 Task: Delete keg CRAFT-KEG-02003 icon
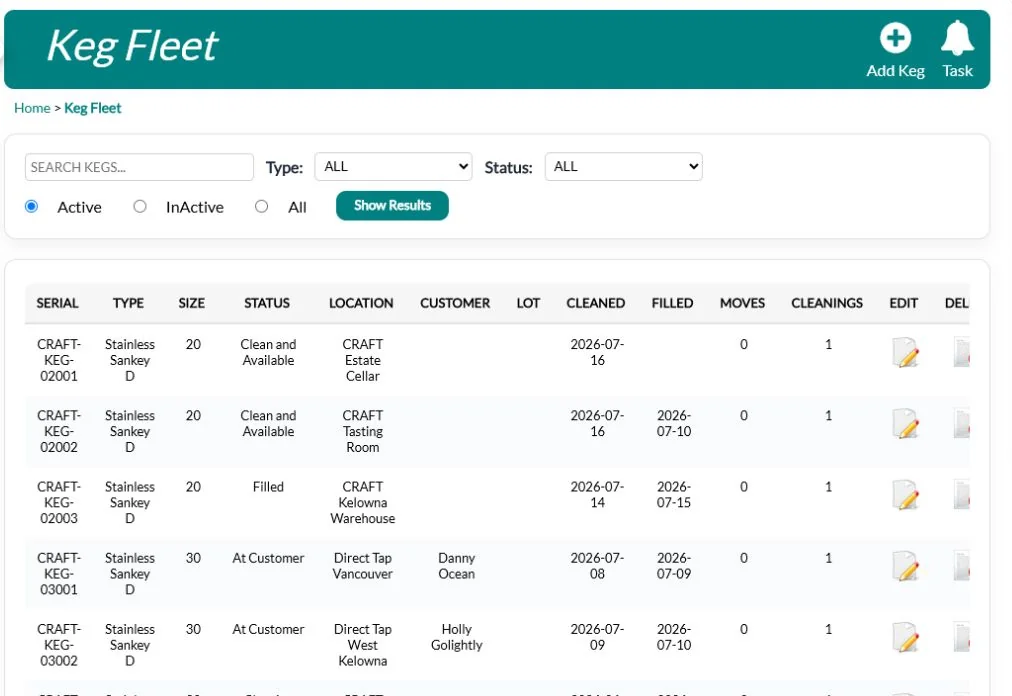[962, 495]
